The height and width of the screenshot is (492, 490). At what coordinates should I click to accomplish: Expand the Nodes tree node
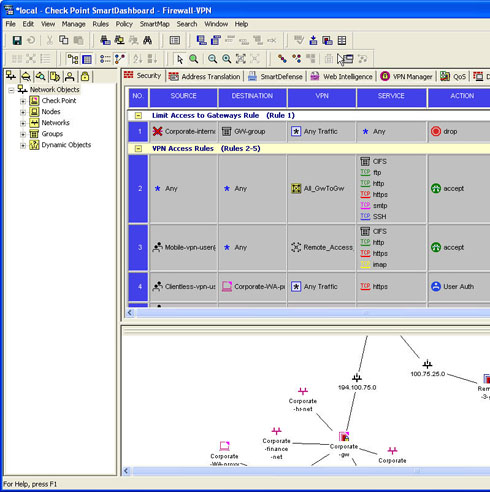[23, 112]
